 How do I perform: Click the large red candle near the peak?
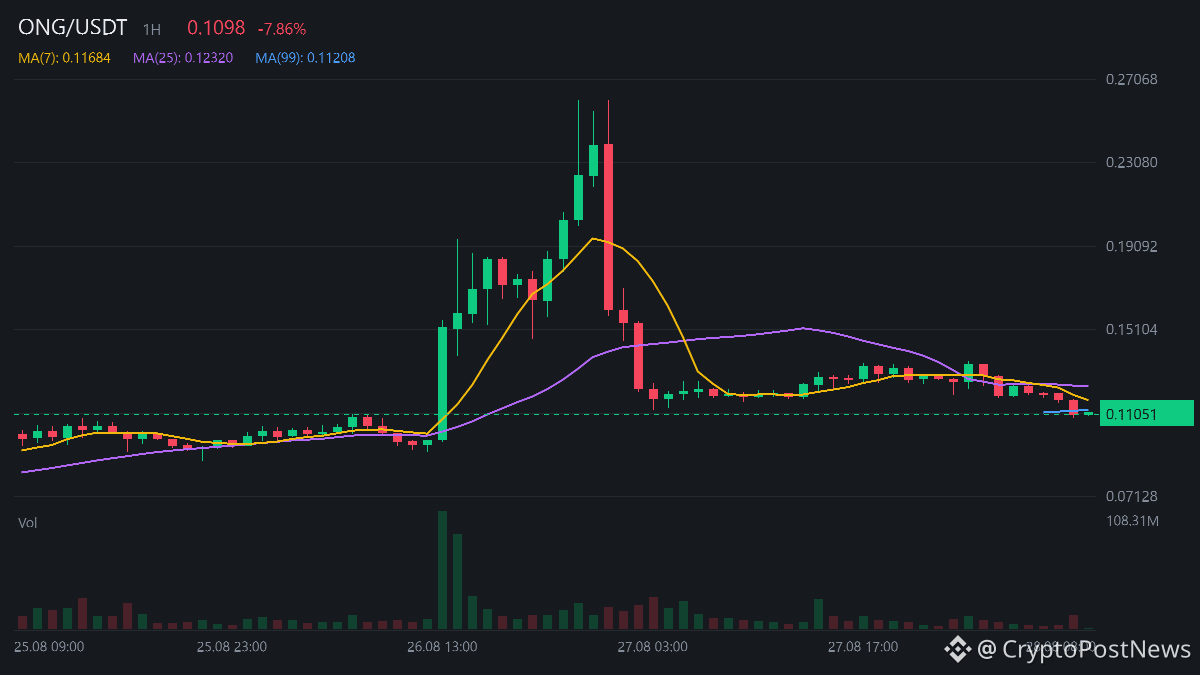pyautogui.click(x=607, y=227)
